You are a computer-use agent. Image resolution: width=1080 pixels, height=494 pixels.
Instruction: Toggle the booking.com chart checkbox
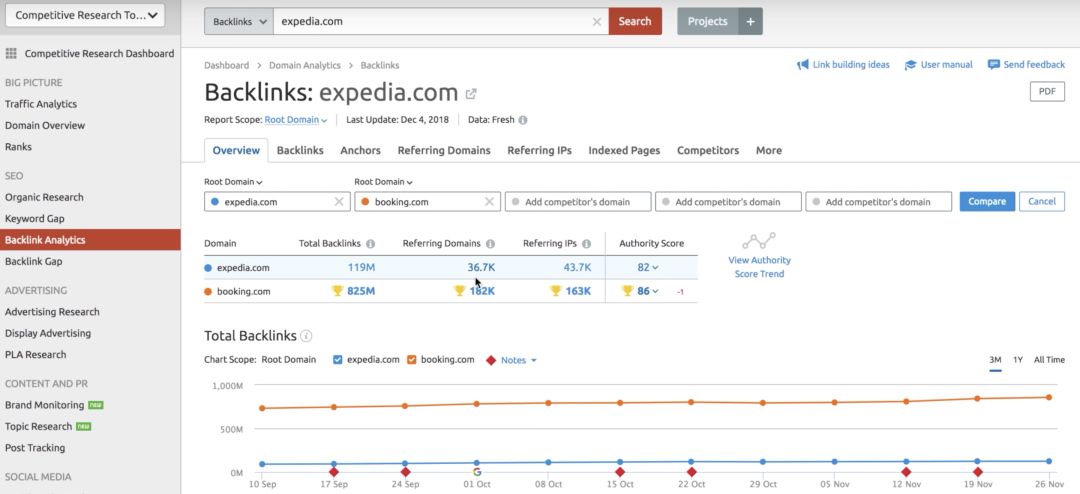coord(412,360)
